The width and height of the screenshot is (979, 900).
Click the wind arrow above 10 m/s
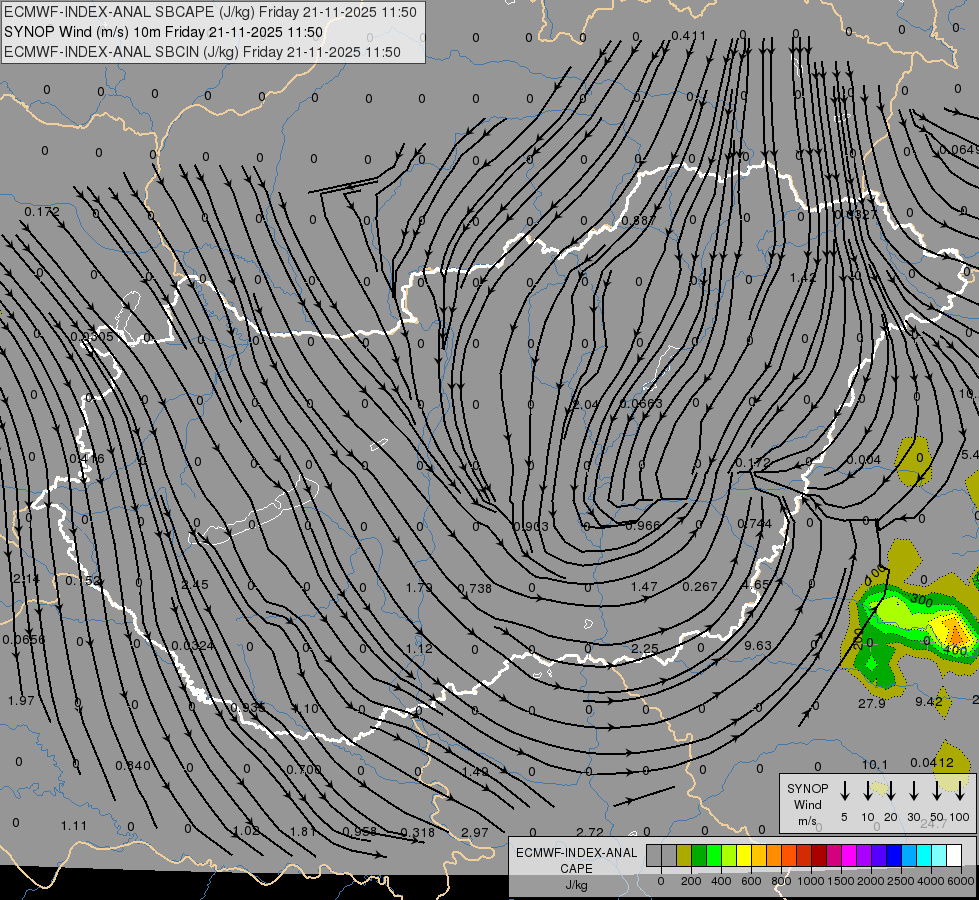pyautogui.click(x=867, y=791)
